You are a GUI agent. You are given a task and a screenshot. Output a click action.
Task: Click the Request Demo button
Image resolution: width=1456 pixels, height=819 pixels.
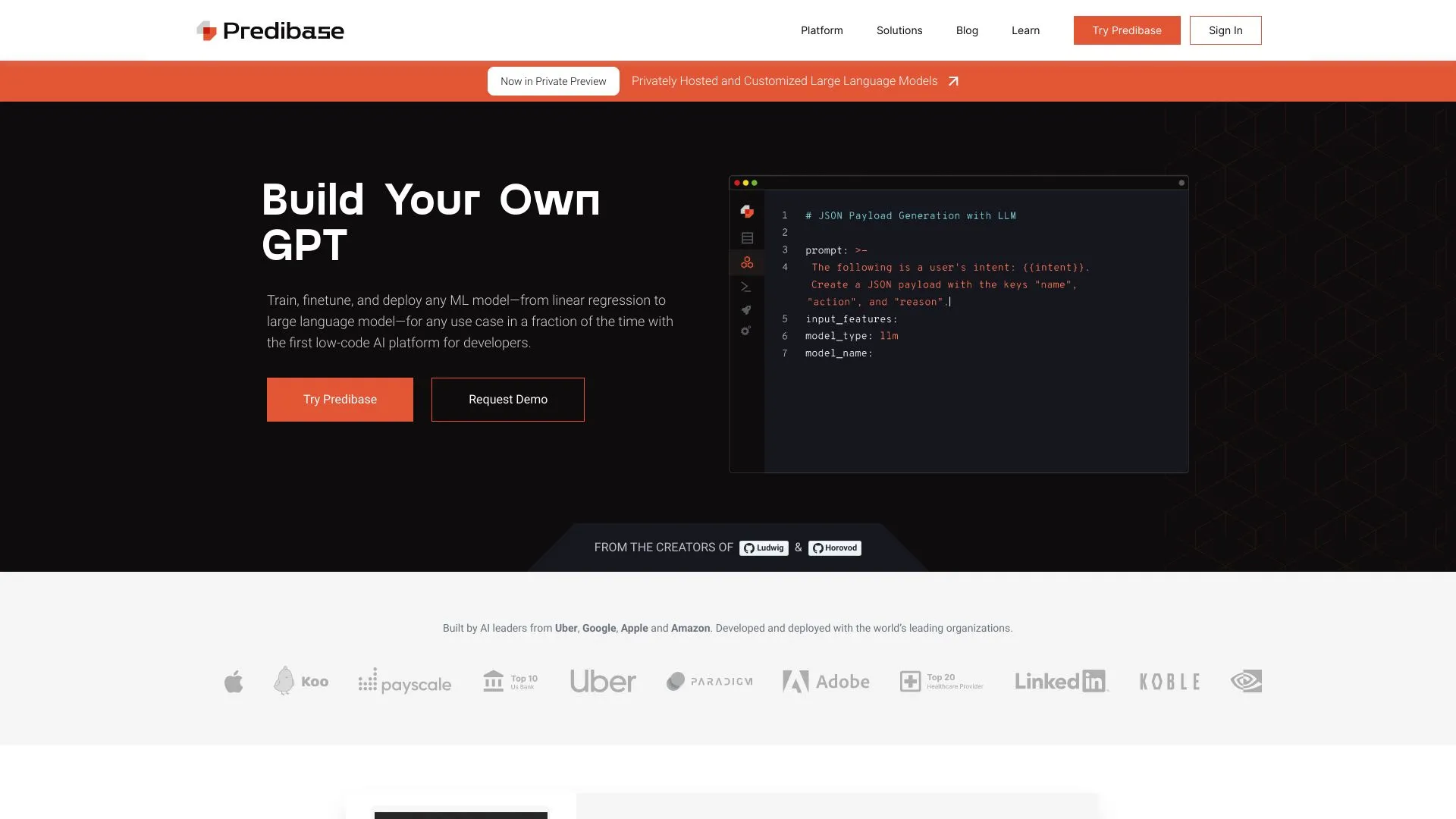click(x=507, y=400)
